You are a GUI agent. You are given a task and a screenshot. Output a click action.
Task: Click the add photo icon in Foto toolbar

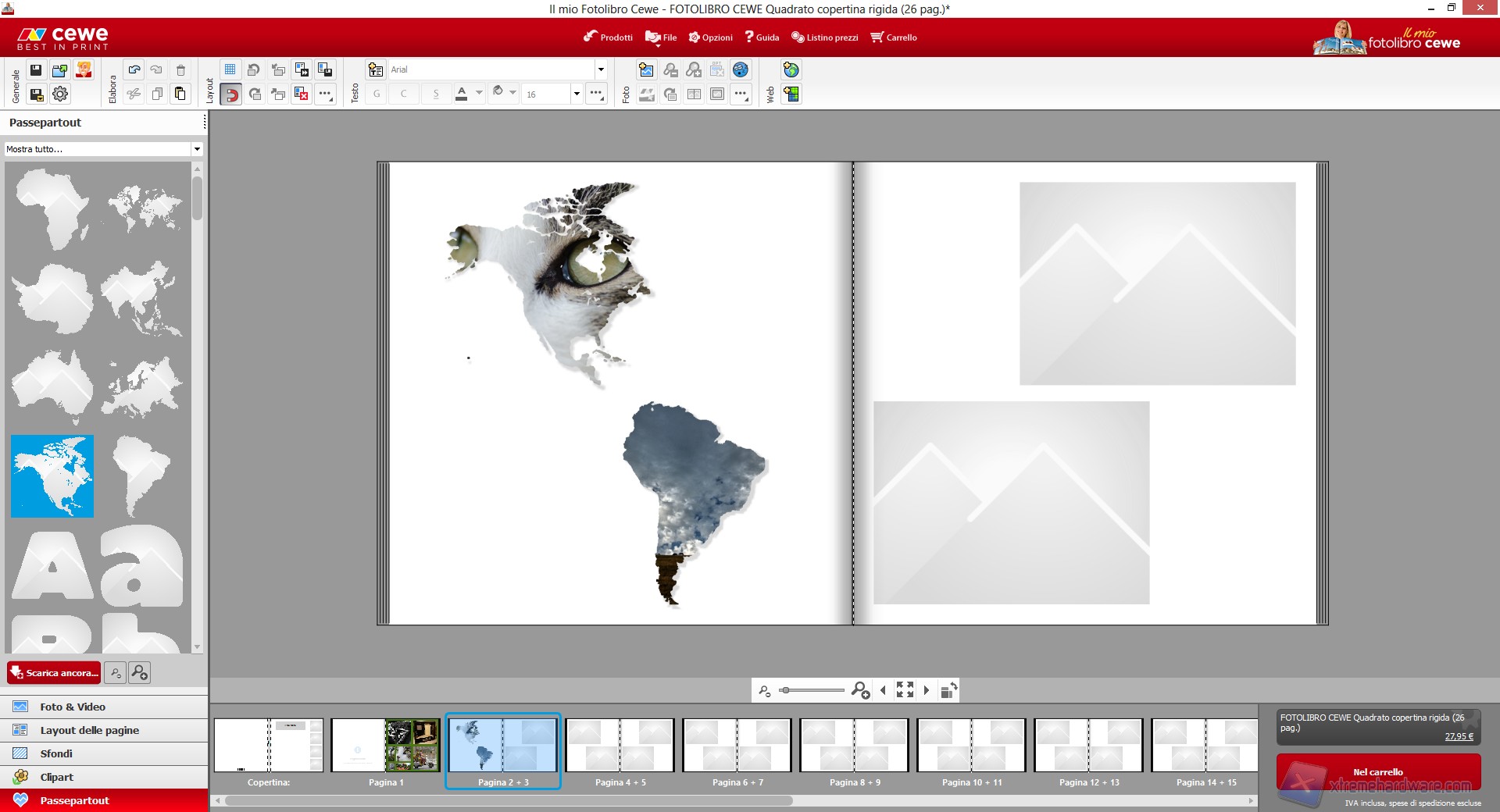646,70
